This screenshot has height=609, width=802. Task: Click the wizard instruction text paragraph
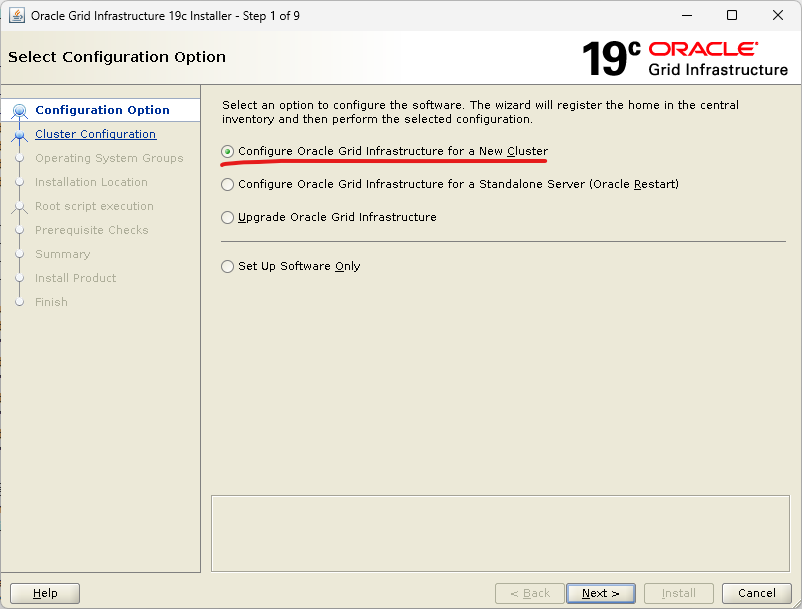(x=480, y=112)
